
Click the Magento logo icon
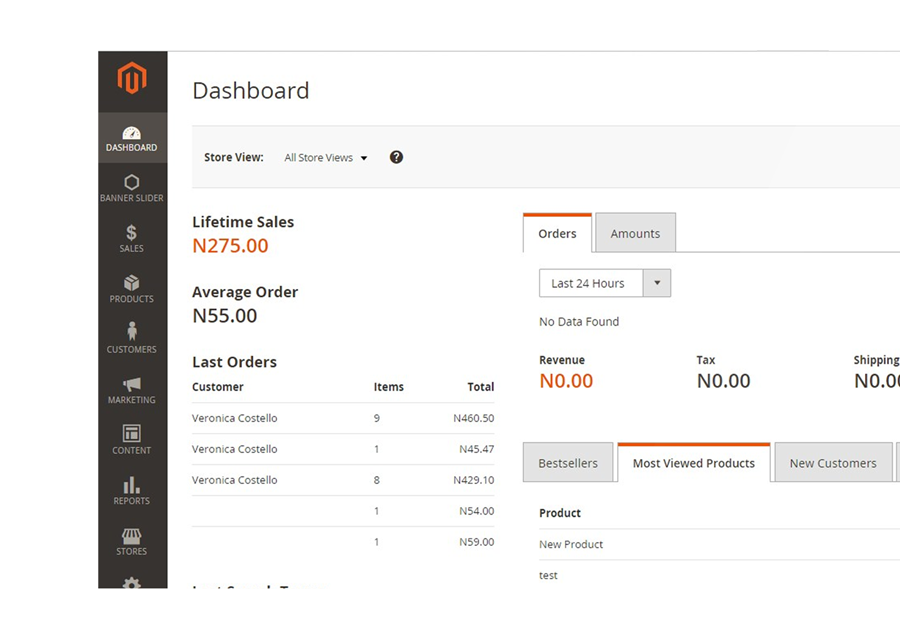click(x=132, y=78)
